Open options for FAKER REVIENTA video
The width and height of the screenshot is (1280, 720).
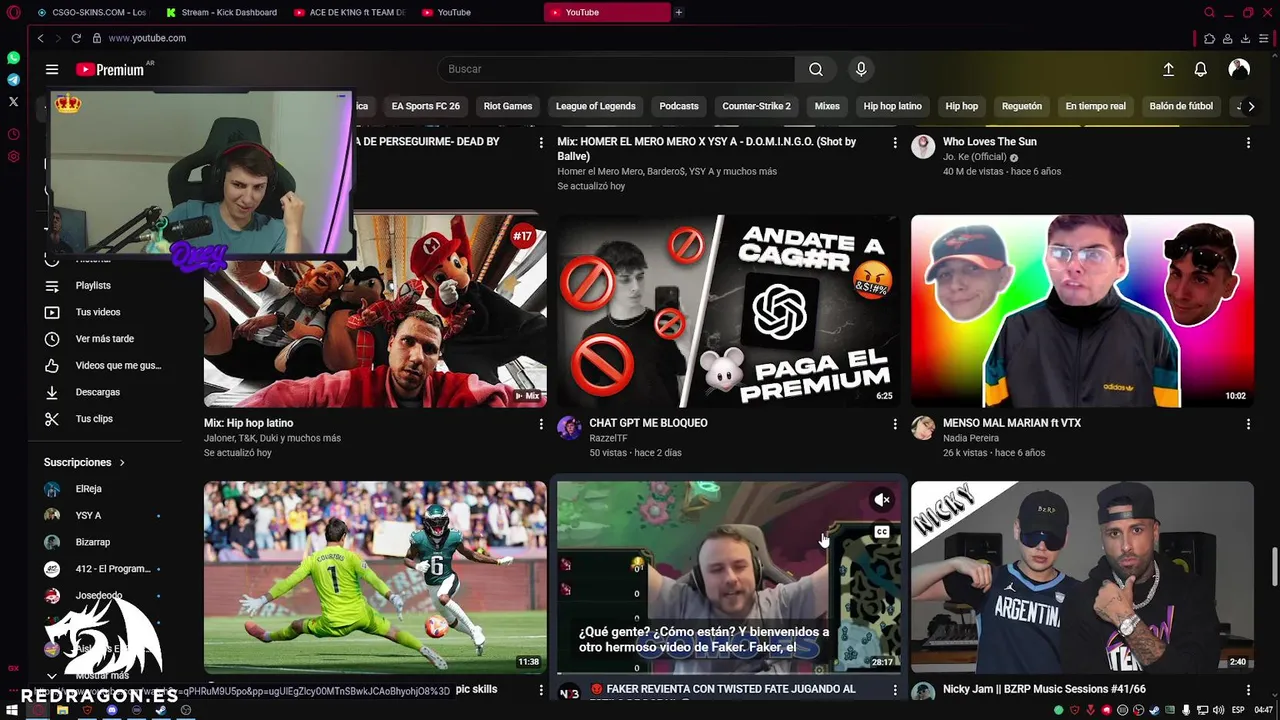coord(895,690)
